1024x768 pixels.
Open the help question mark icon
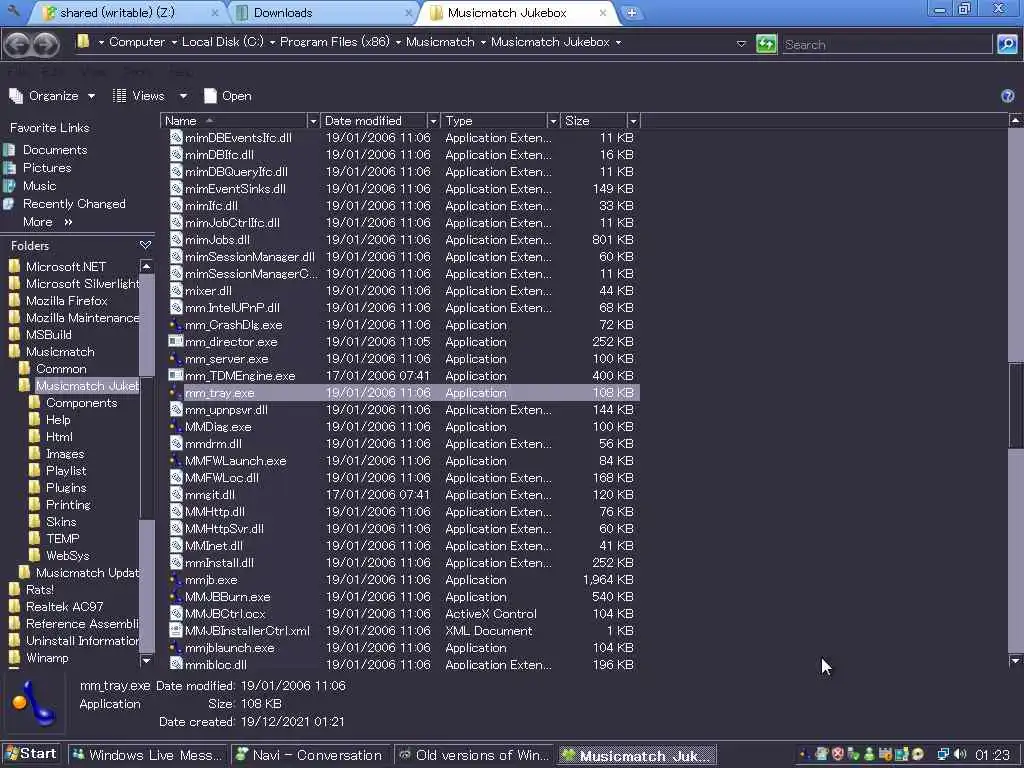click(x=1008, y=96)
